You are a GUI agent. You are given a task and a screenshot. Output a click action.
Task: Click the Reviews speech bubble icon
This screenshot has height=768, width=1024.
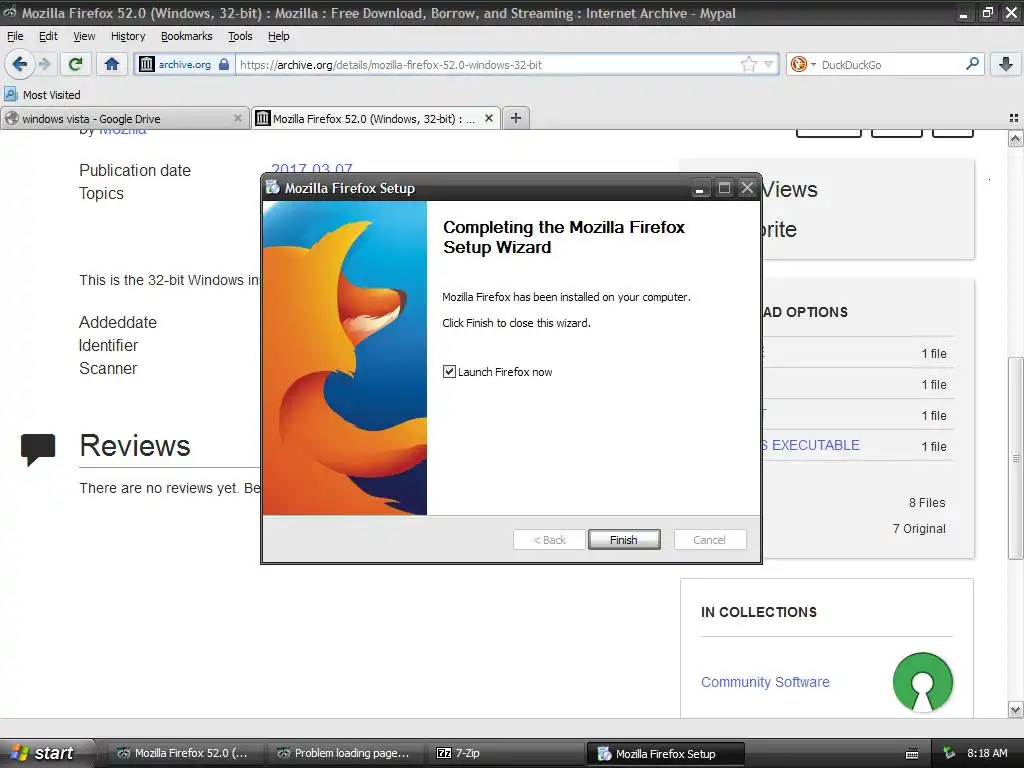(38, 449)
